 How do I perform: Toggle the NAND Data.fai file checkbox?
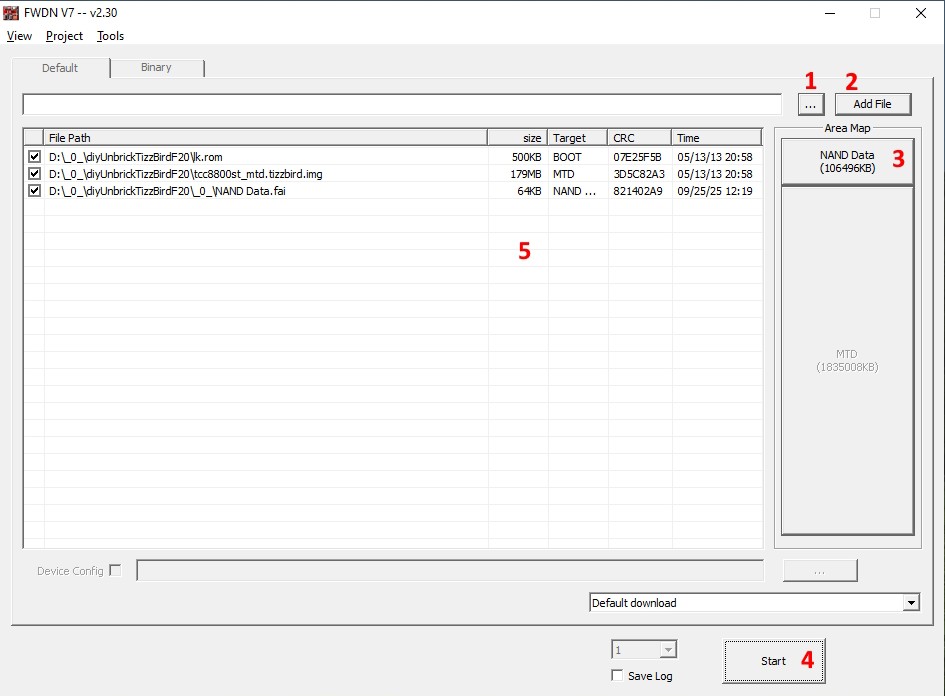point(35,191)
